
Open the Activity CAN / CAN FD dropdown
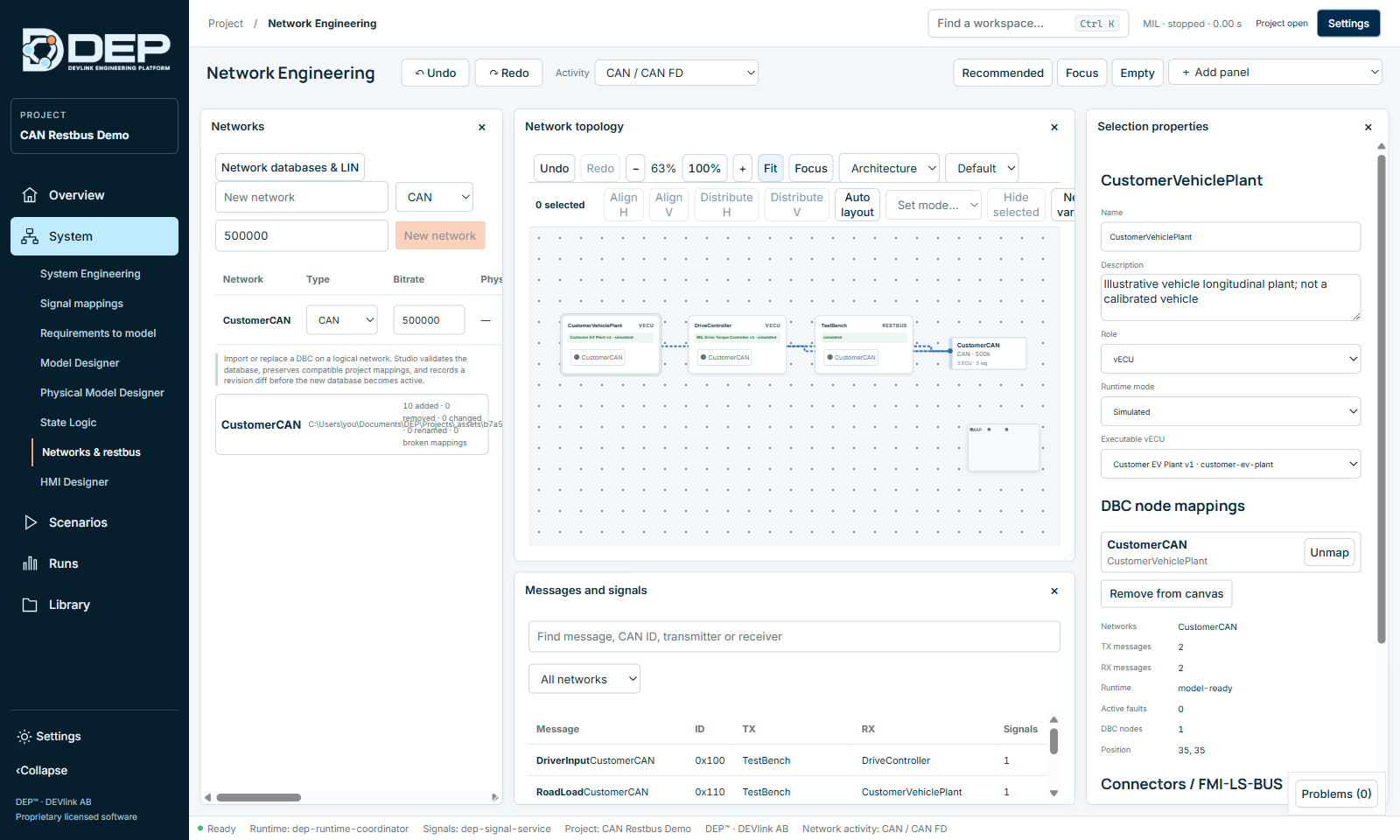(676, 73)
